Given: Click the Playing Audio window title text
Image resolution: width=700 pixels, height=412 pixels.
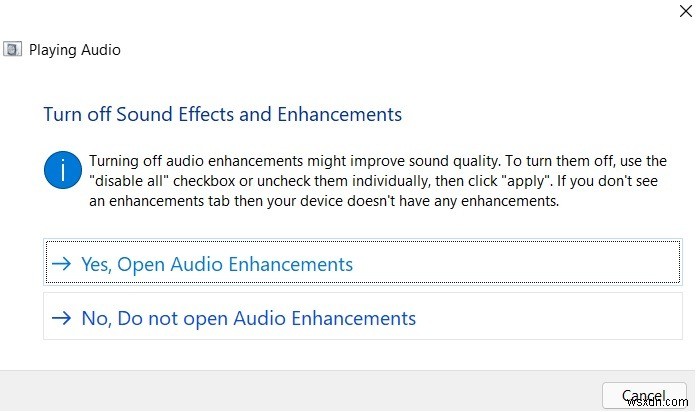Looking at the screenshot, I should (x=75, y=49).
